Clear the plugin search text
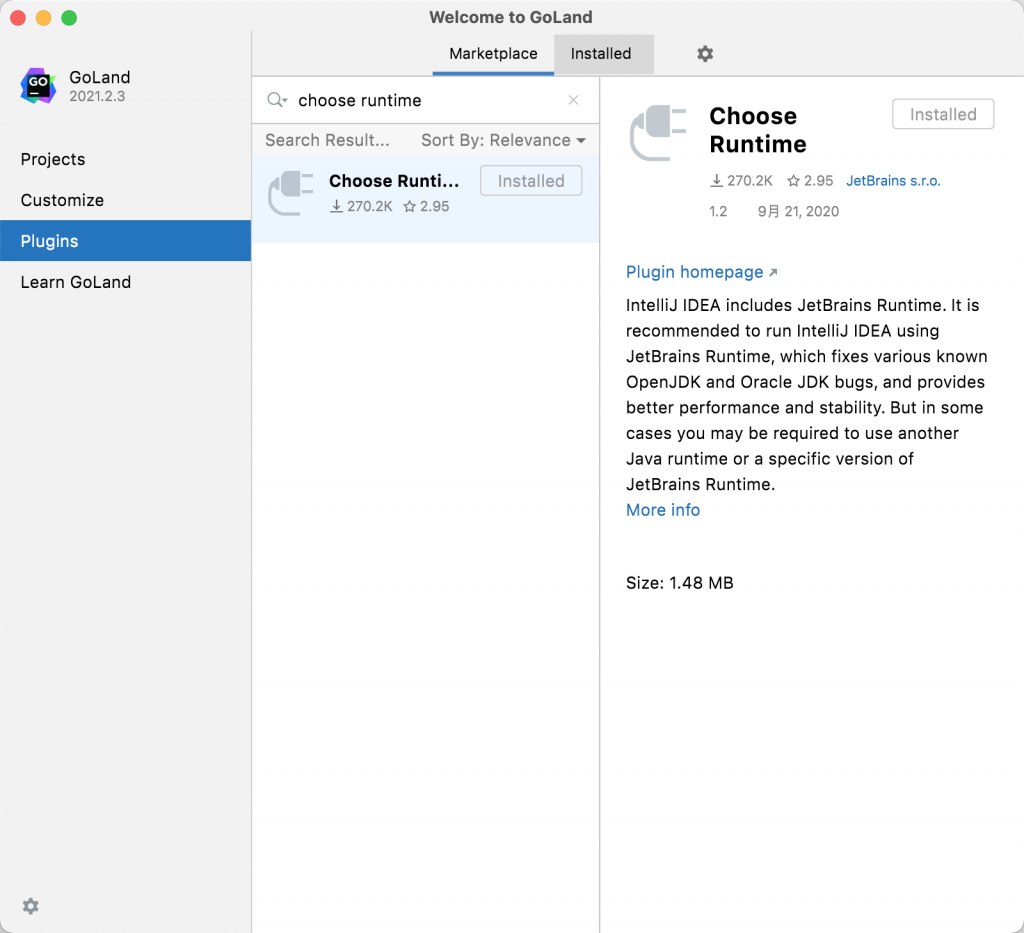This screenshot has height=933, width=1024. (x=573, y=100)
